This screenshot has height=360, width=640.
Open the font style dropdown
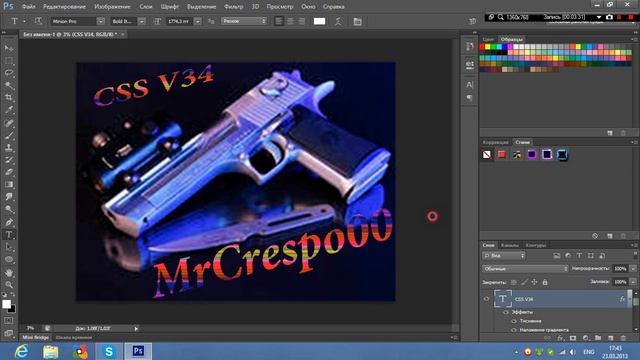[142, 21]
